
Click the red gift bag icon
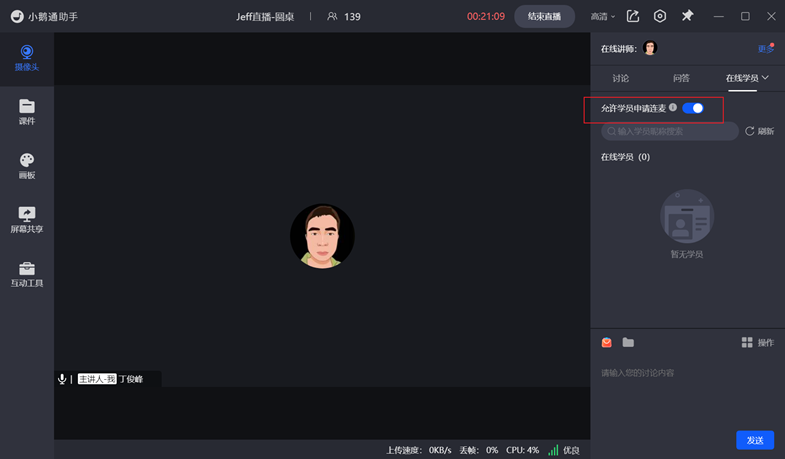click(607, 343)
